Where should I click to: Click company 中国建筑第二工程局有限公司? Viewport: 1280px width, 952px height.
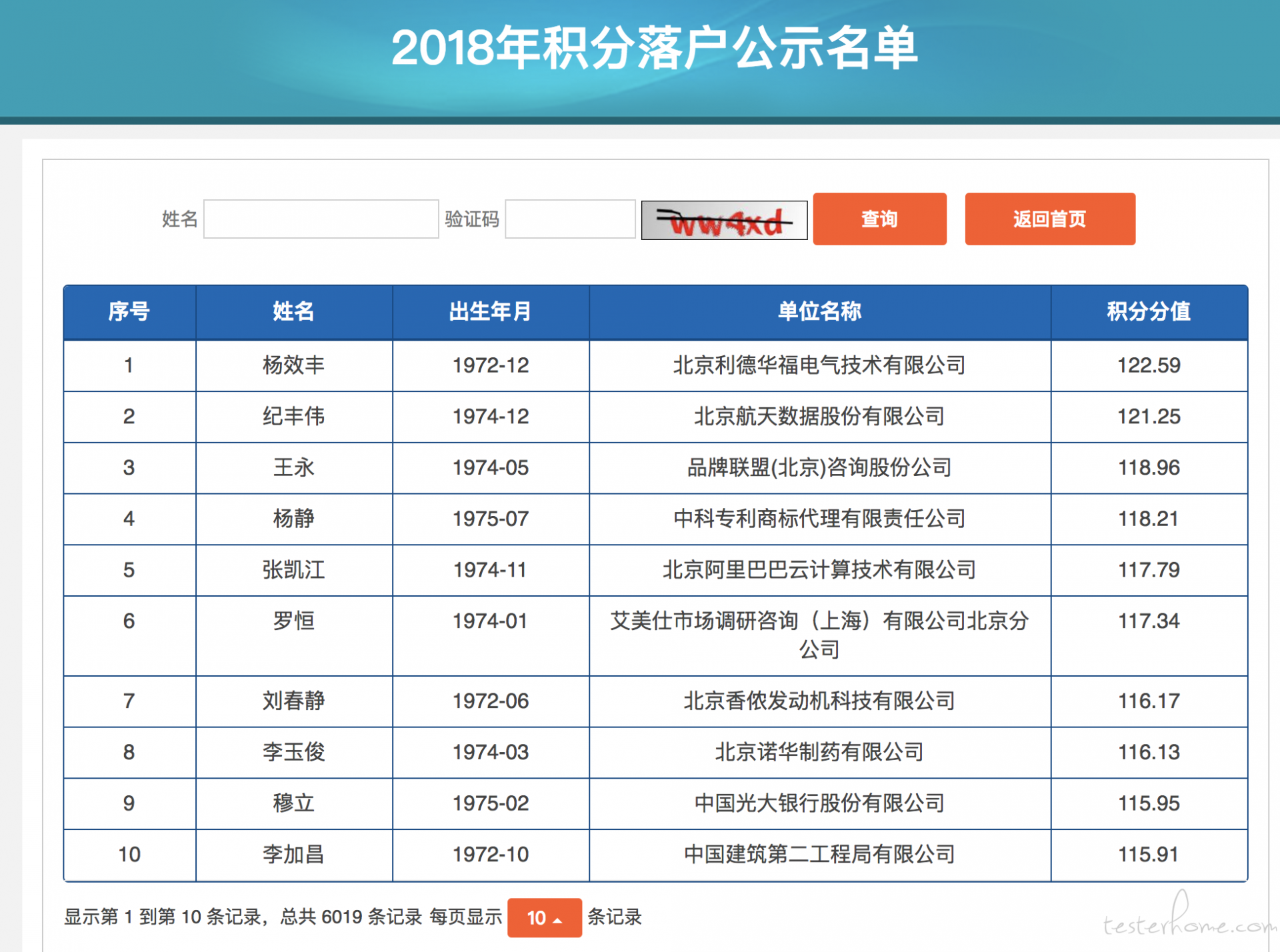pyautogui.click(x=819, y=854)
